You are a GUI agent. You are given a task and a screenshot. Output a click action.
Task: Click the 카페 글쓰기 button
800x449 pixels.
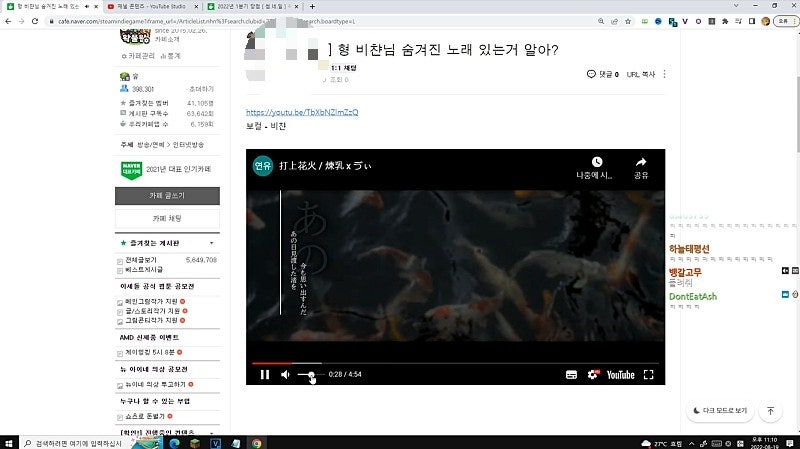[x=167, y=195]
